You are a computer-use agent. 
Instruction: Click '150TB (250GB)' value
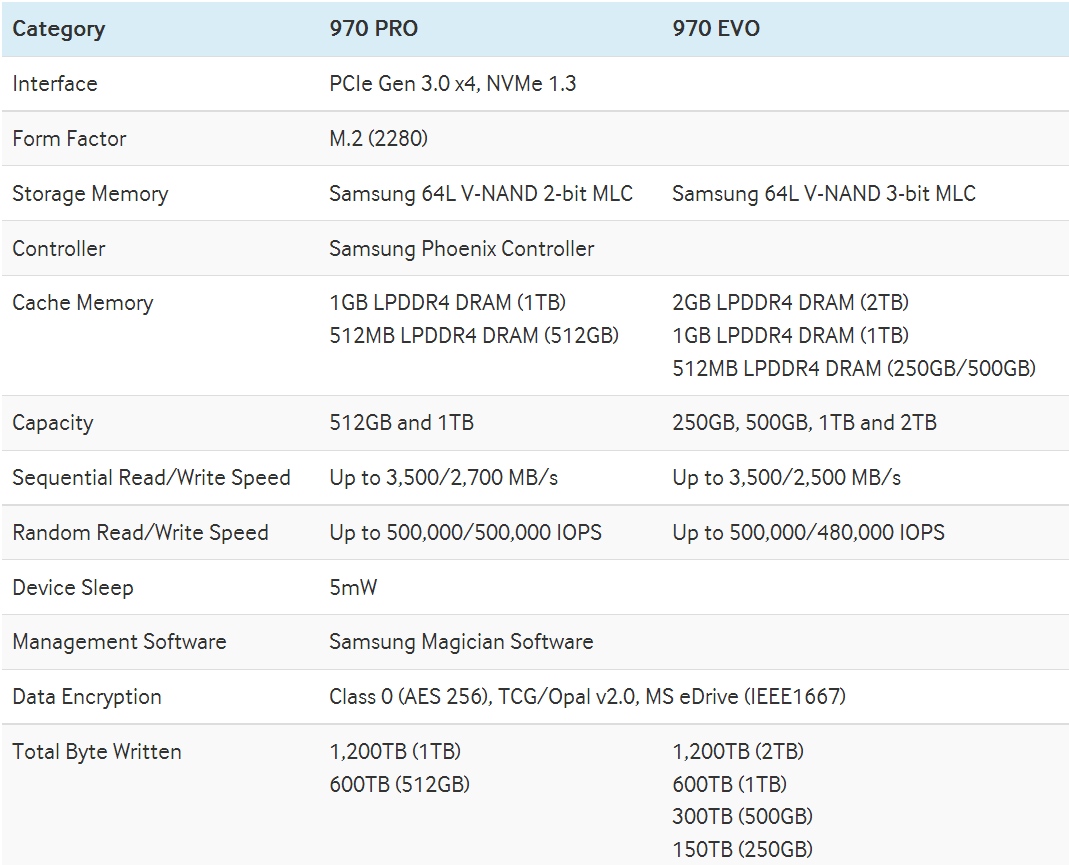coord(742,849)
